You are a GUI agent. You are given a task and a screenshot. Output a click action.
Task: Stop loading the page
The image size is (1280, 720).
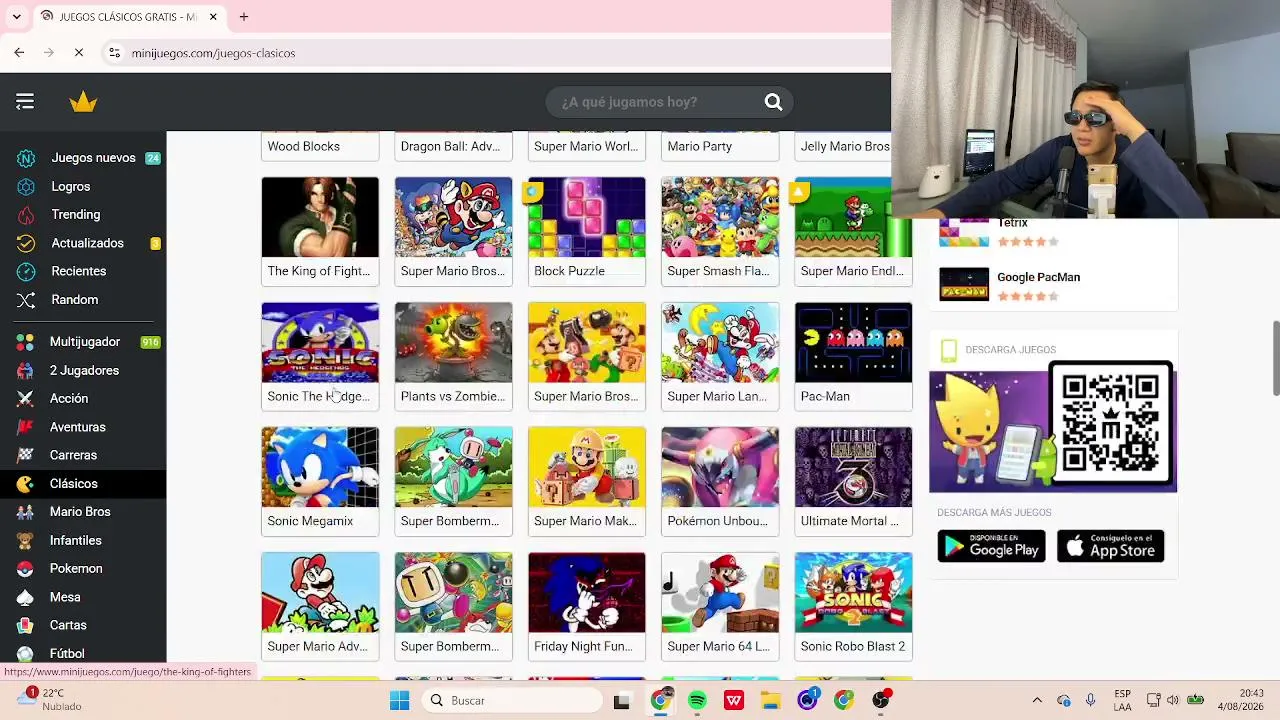pyautogui.click(x=79, y=53)
